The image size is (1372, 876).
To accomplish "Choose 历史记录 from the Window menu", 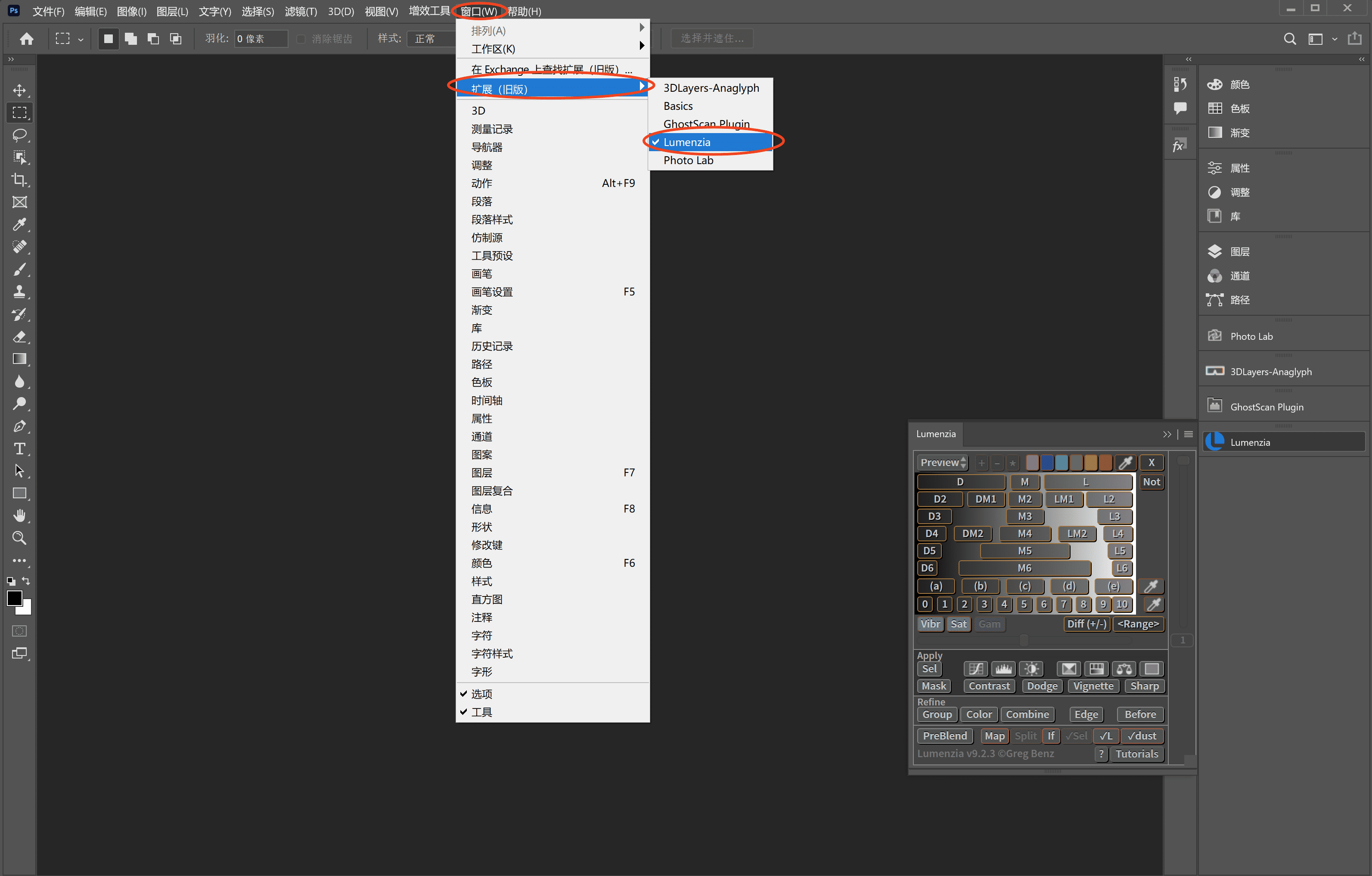I will 492,346.
